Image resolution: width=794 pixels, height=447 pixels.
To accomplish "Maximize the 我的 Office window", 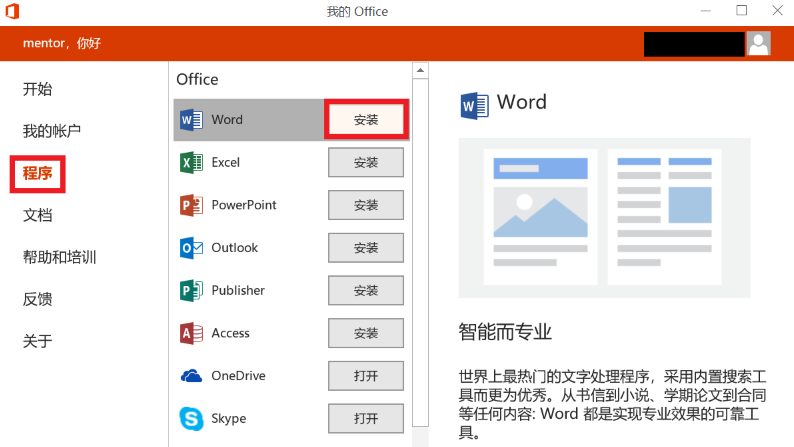I will [x=741, y=11].
